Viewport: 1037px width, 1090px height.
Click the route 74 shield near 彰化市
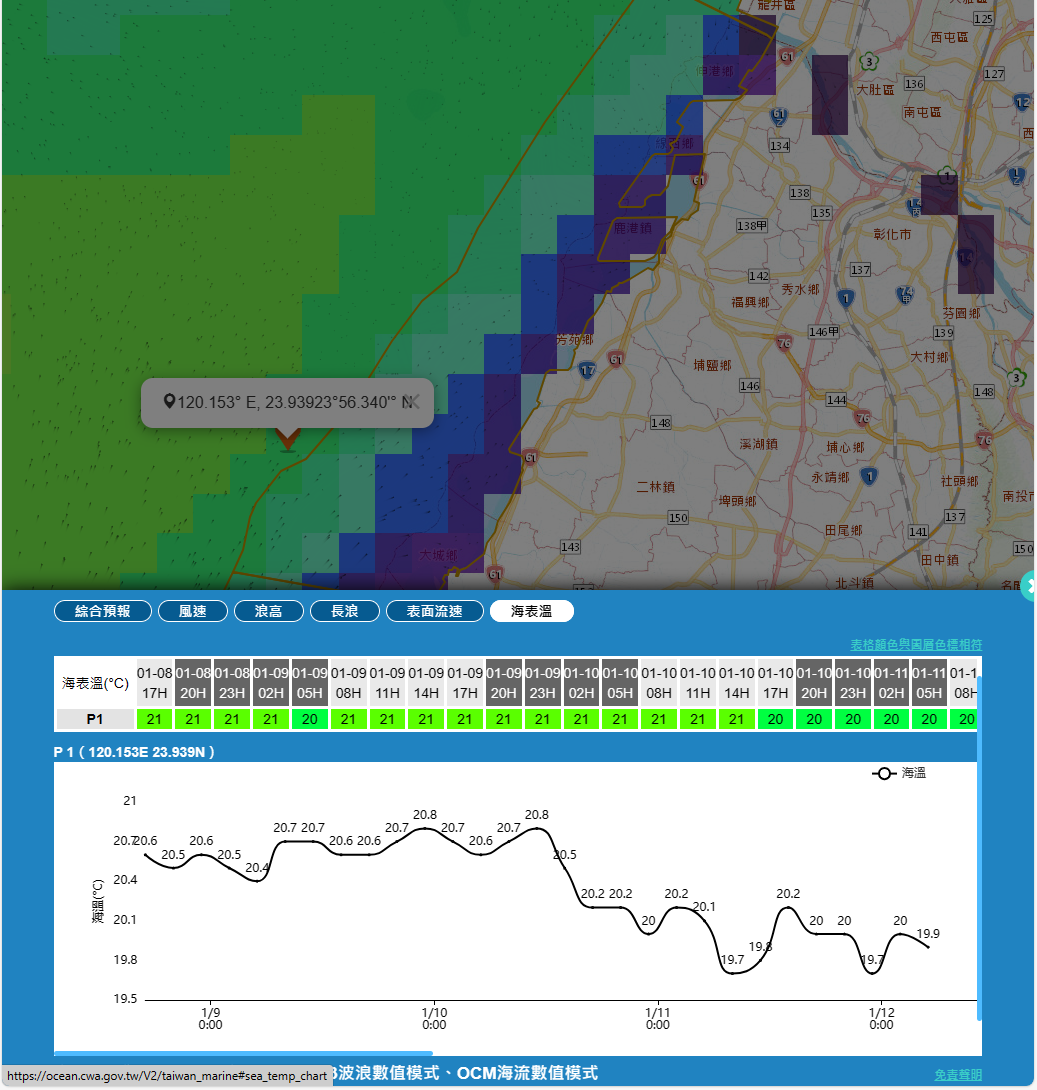point(905,293)
